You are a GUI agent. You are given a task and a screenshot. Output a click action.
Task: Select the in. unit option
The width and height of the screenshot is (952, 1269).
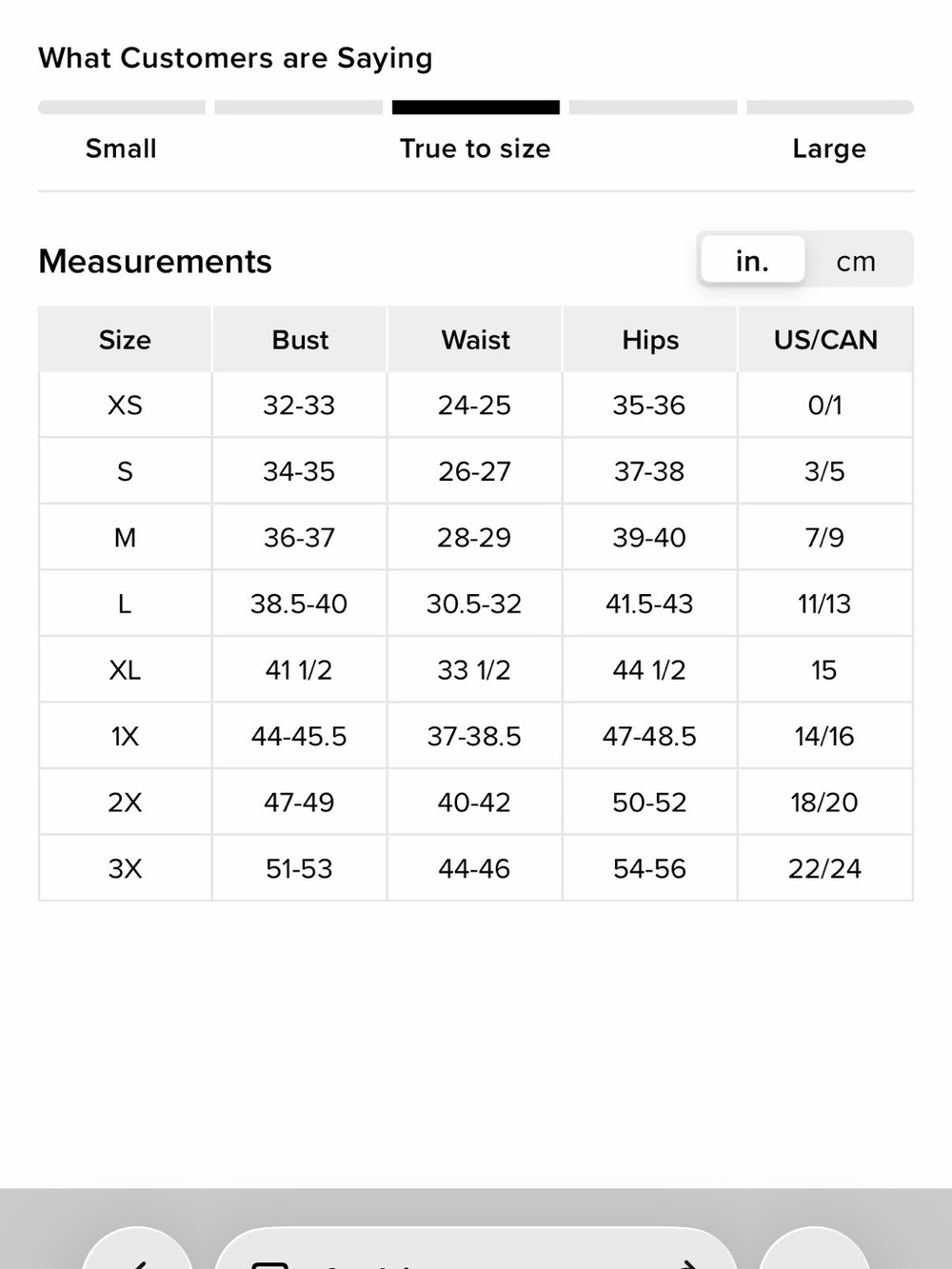point(752,260)
